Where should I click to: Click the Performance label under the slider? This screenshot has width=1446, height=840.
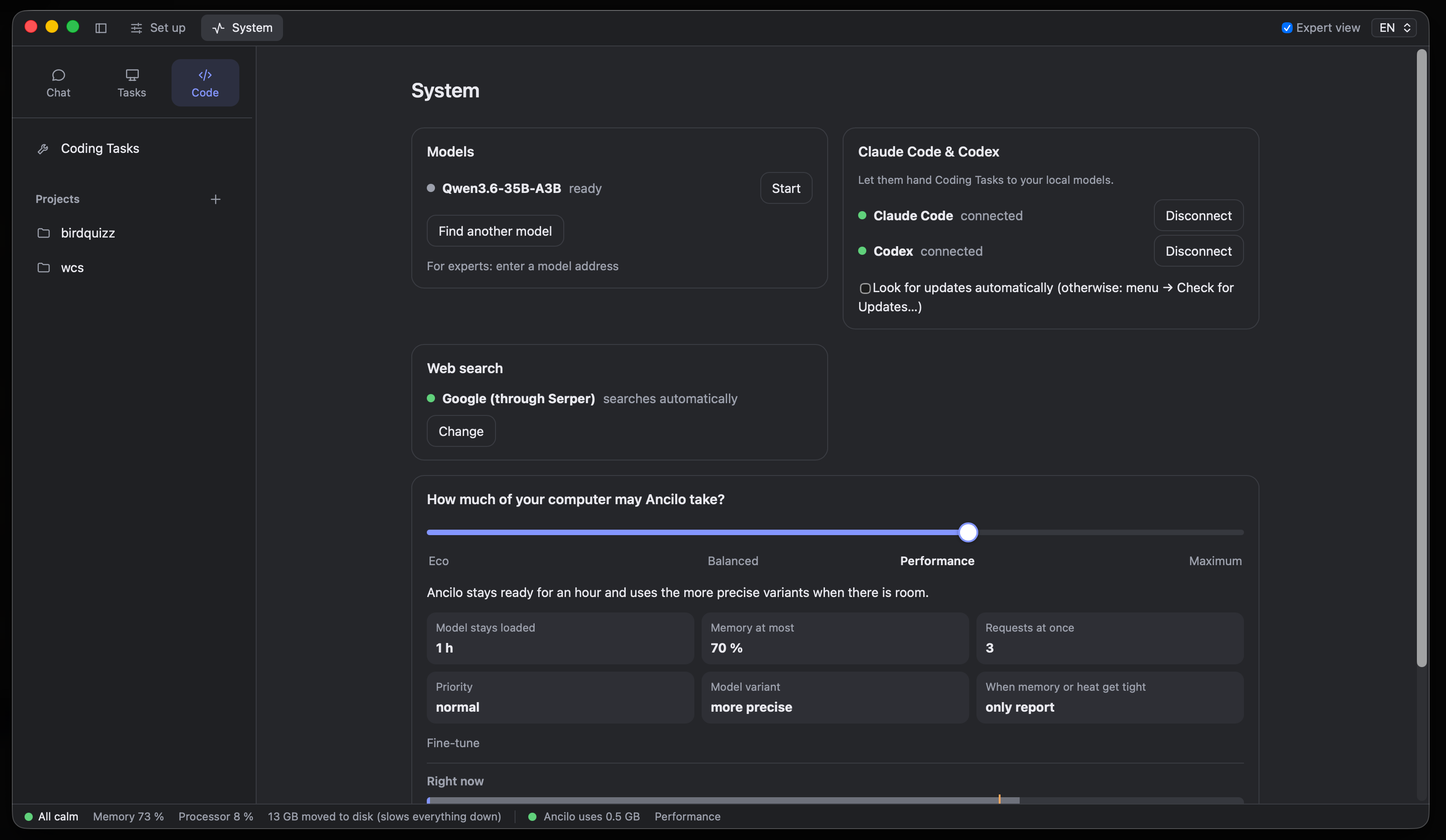[937, 561]
